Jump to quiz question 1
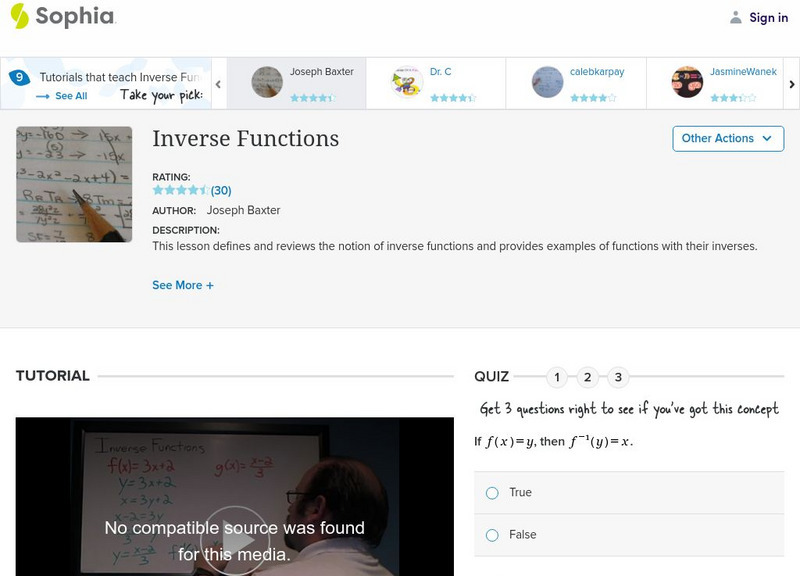The image size is (800, 576). point(557,377)
